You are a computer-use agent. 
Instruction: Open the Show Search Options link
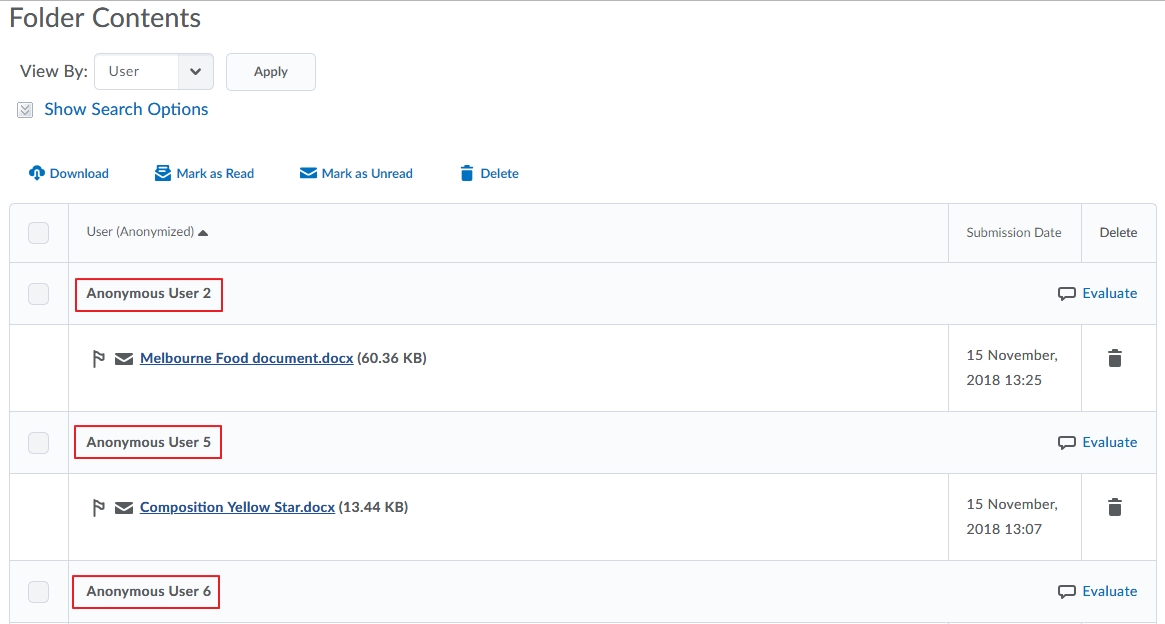tap(126, 109)
